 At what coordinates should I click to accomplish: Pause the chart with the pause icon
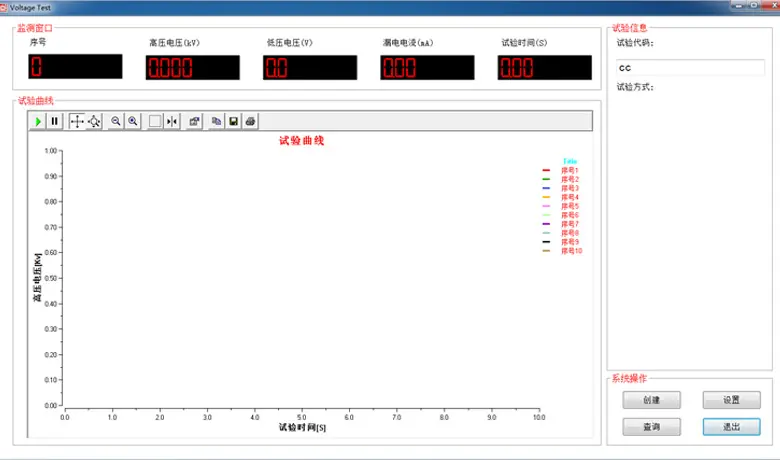point(54,121)
